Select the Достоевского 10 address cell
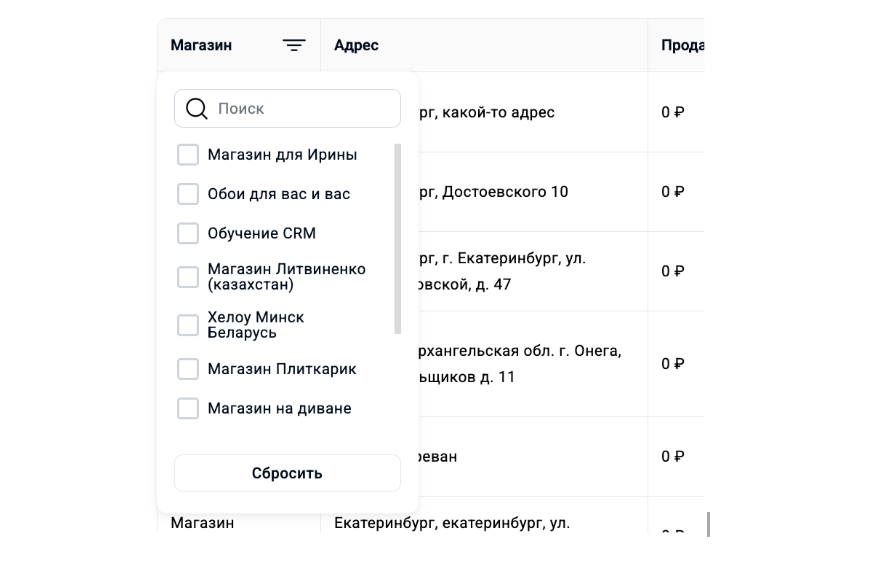871x576 pixels. 500,192
